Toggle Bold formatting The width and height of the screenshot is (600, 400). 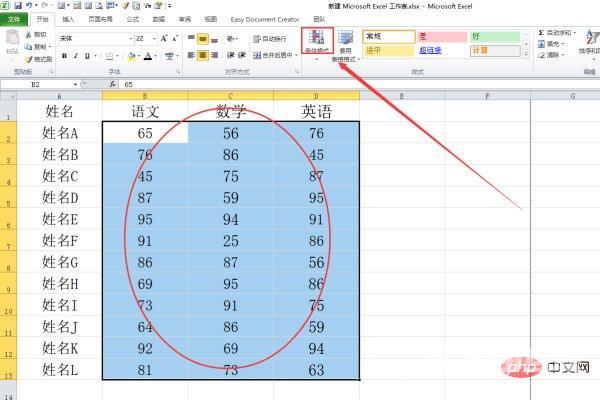coord(64,56)
